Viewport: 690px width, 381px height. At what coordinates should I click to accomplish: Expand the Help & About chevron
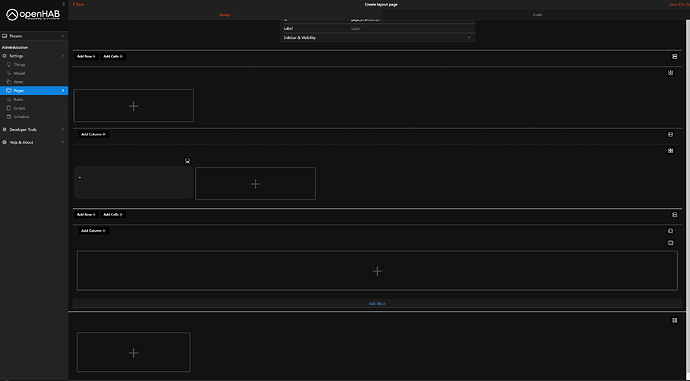click(63, 142)
